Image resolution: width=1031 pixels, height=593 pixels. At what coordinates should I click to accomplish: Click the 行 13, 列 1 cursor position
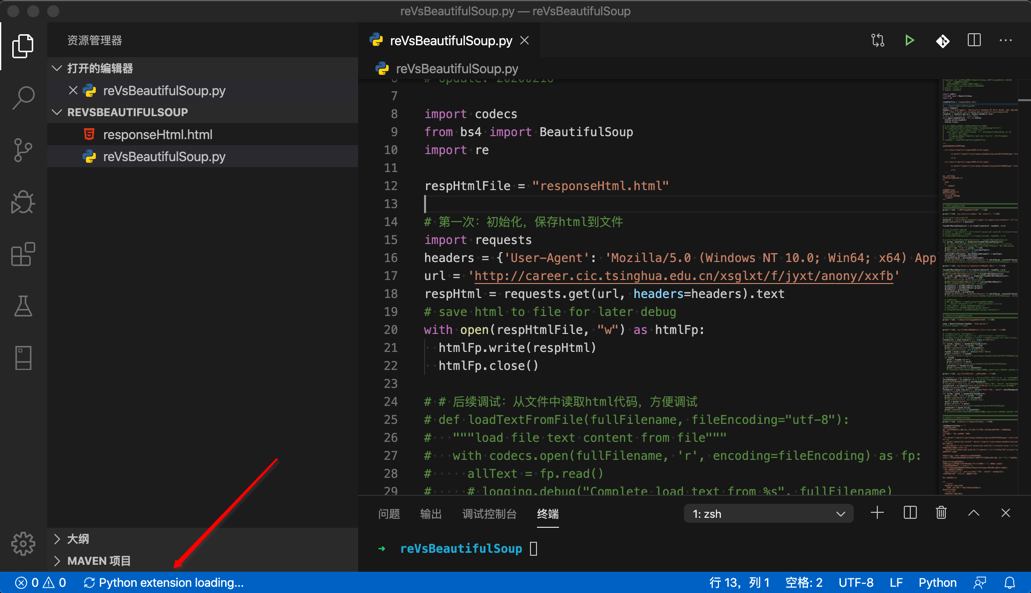tap(739, 582)
